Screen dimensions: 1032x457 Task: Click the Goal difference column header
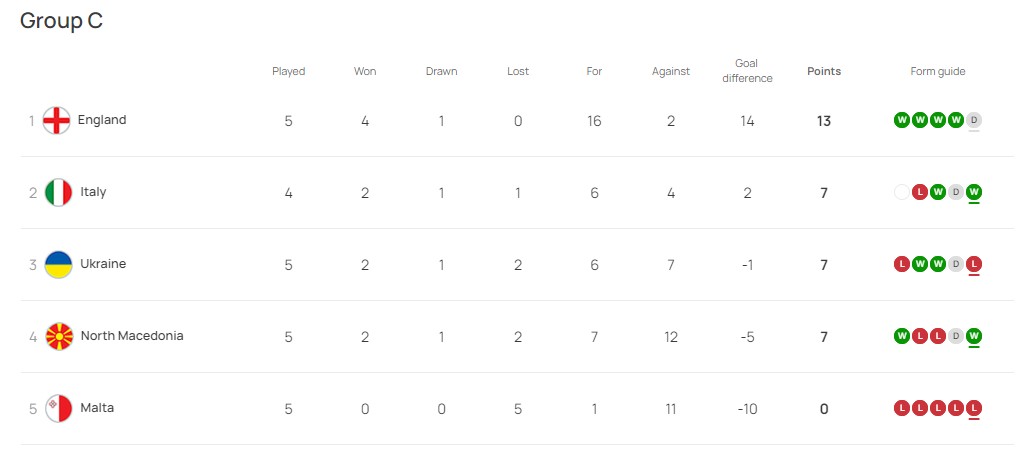tap(747, 70)
